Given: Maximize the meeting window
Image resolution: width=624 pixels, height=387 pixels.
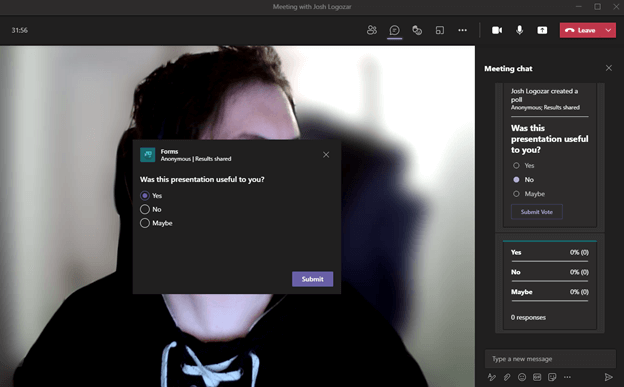Looking at the screenshot, I should pos(597,7).
